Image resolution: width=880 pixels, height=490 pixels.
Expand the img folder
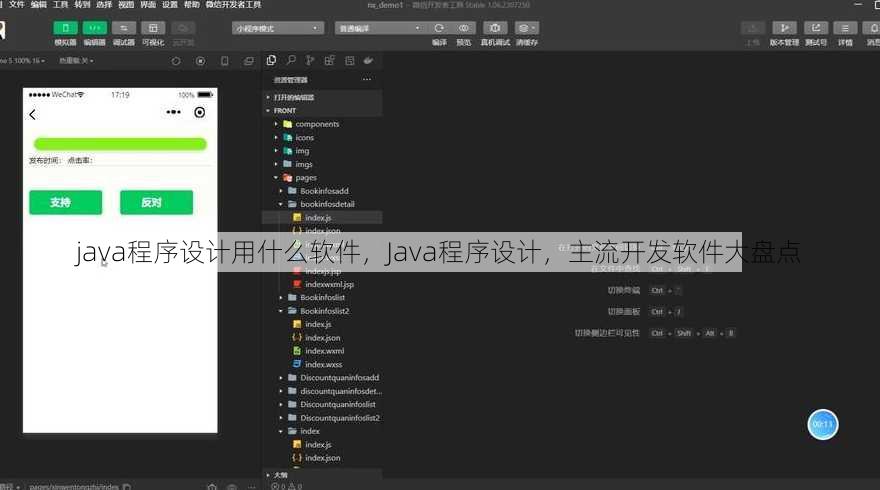click(322, 151)
